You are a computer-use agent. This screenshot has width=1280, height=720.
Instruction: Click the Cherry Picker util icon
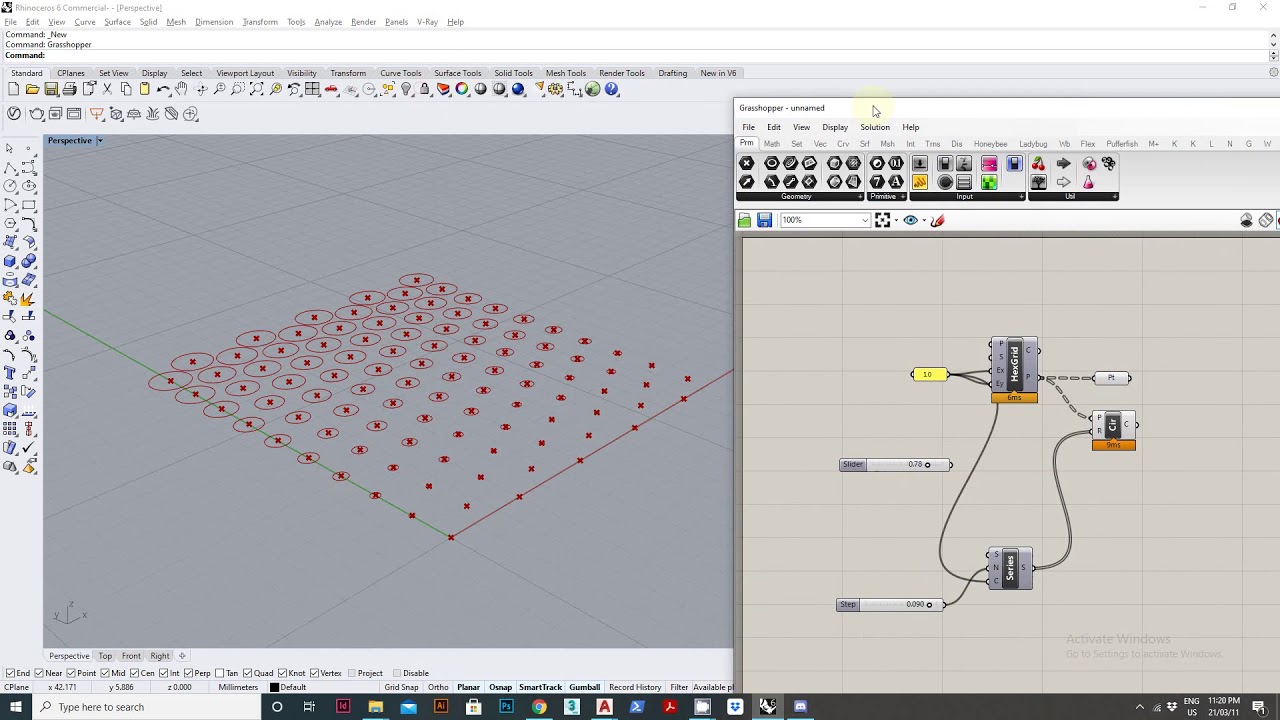[x=1038, y=163]
